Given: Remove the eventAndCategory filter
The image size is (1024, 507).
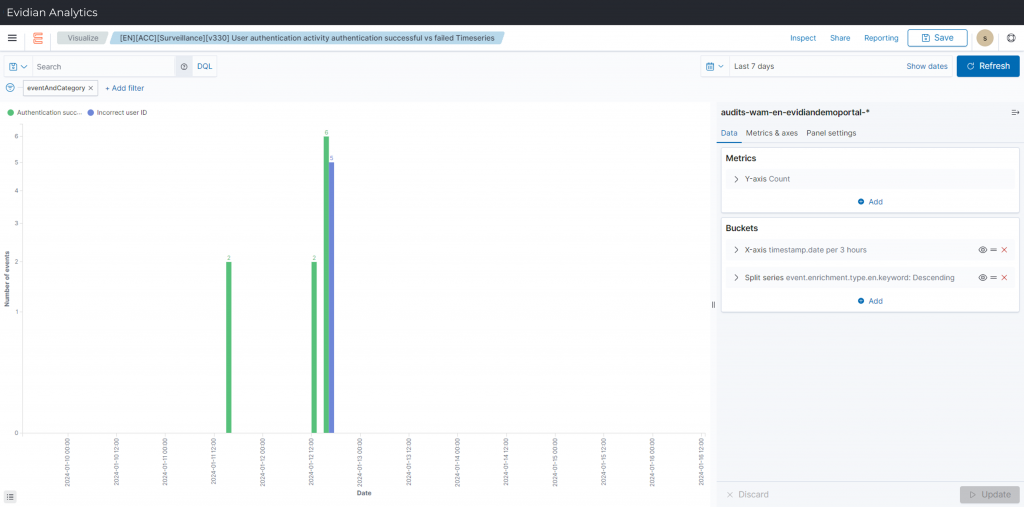Looking at the screenshot, I should tap(91, 88).
